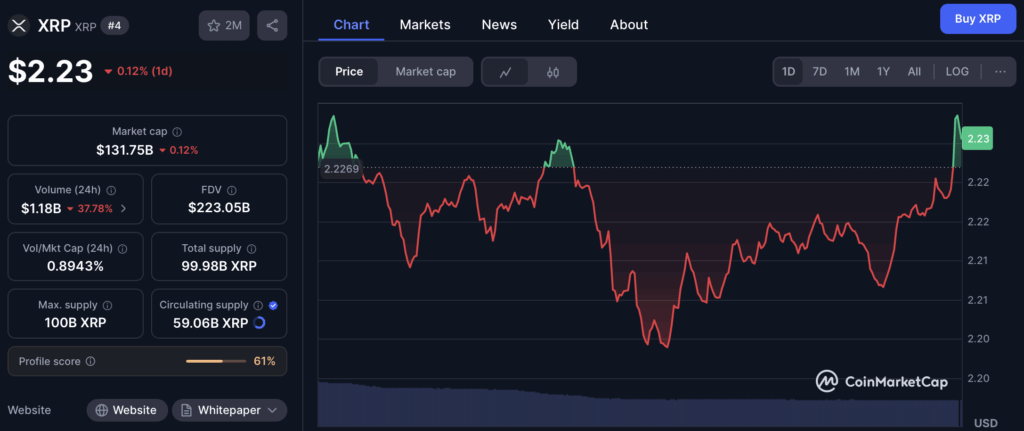Open the Website link button

pyautogui.click(x=127, y=410)
